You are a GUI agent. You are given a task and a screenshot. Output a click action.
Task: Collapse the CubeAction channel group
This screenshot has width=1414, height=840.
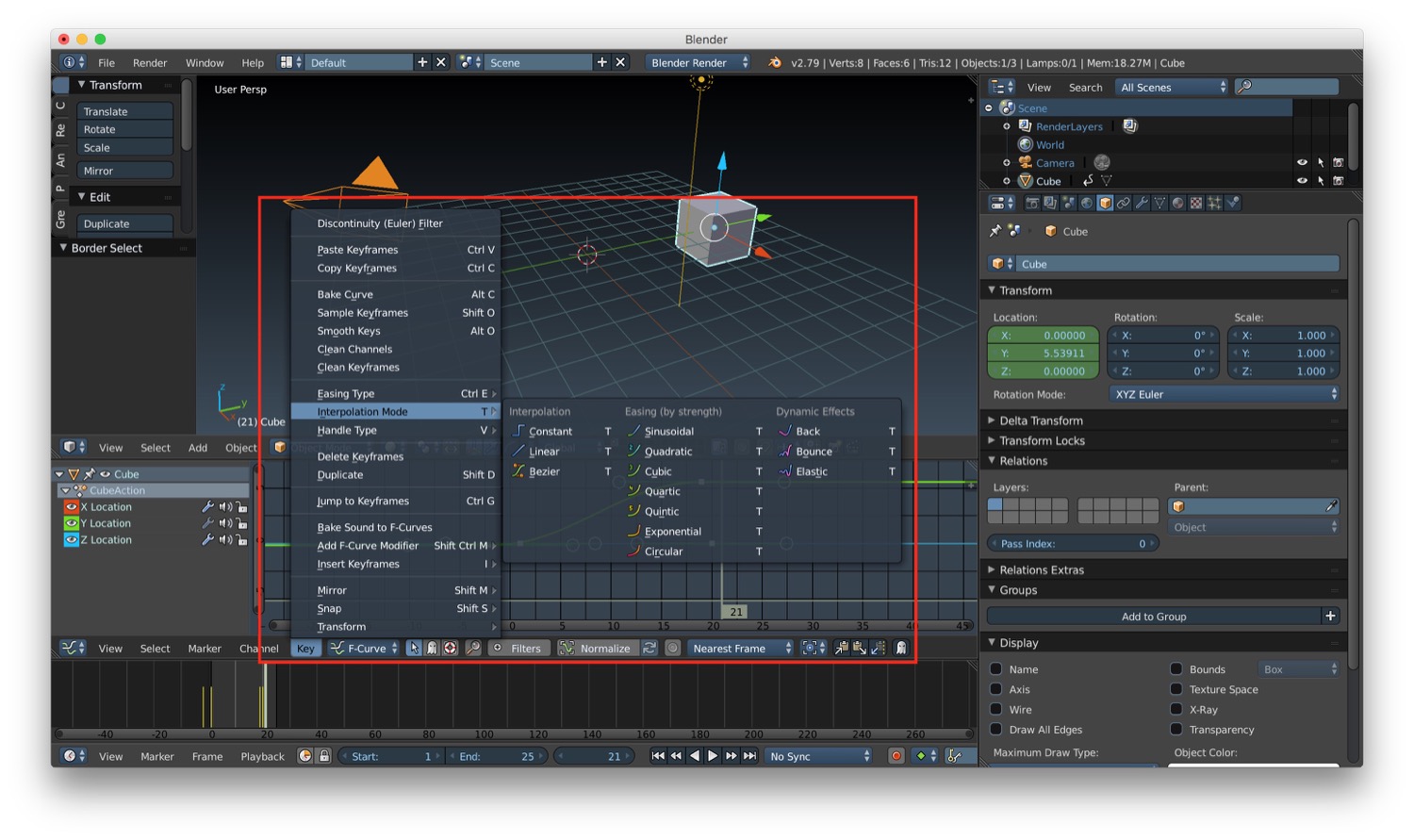65,490
